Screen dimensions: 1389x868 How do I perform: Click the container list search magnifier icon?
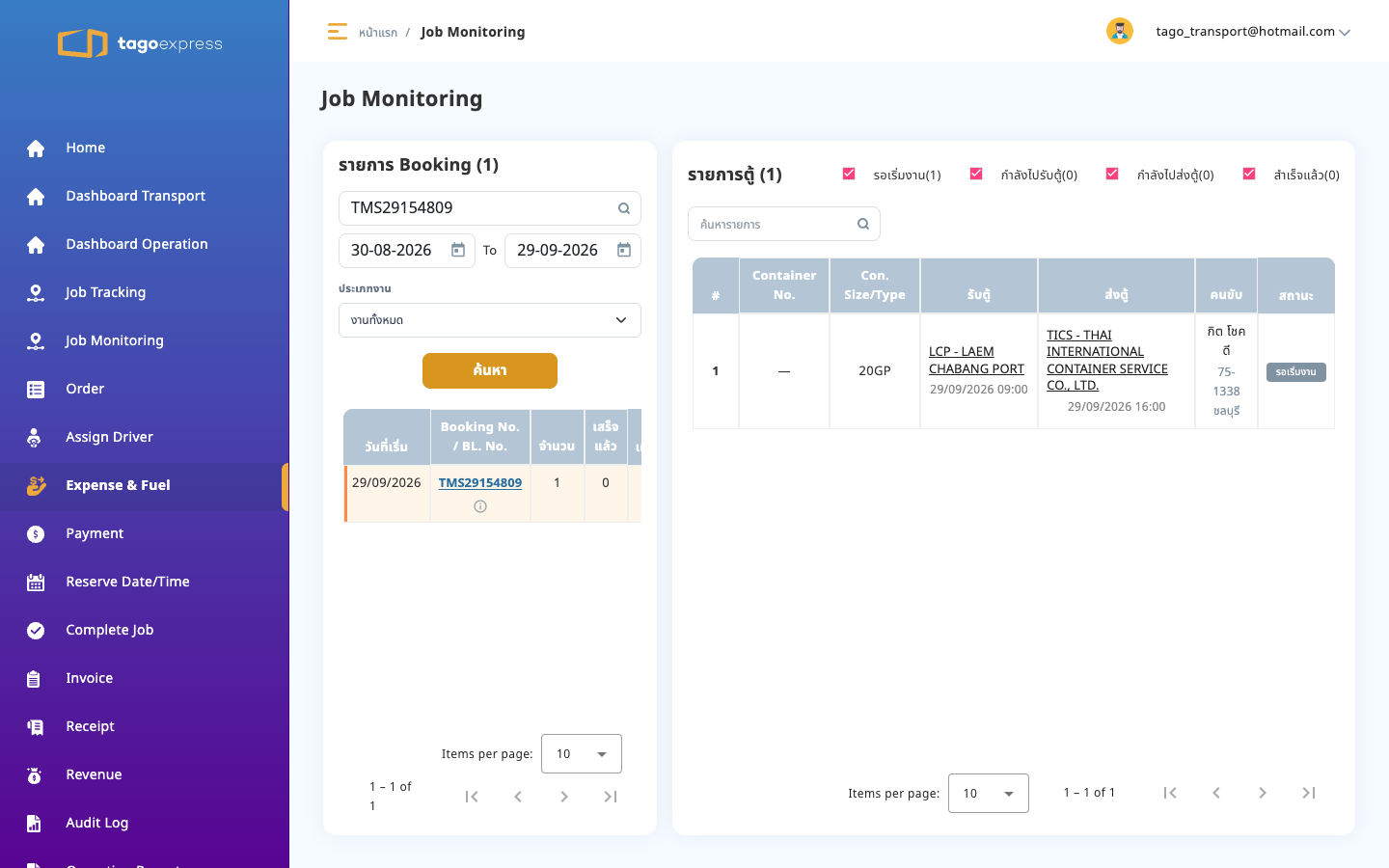pos(863,224)
